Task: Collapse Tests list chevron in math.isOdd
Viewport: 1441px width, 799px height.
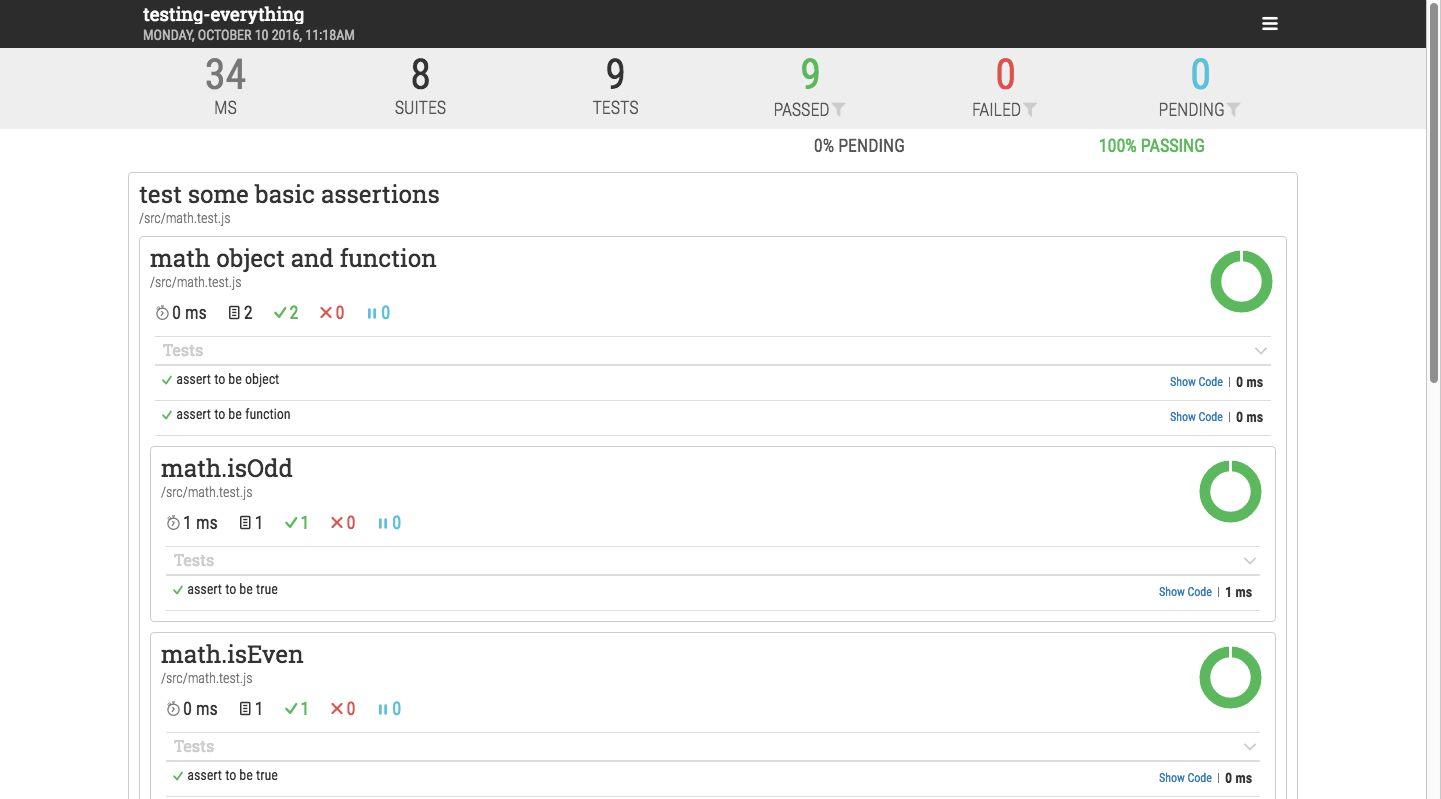Action: [1250, 561]
